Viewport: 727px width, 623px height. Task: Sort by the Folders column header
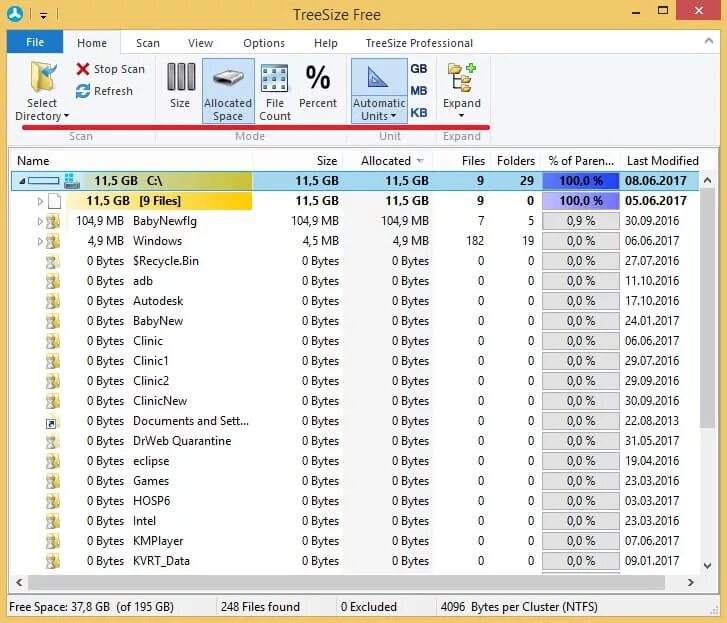click(515, 161)
